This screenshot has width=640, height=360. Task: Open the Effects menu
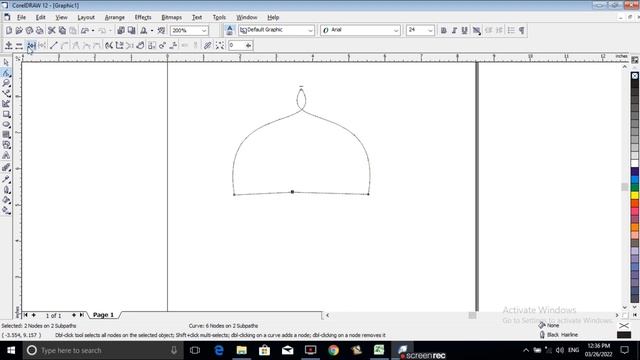click(143, 18)
